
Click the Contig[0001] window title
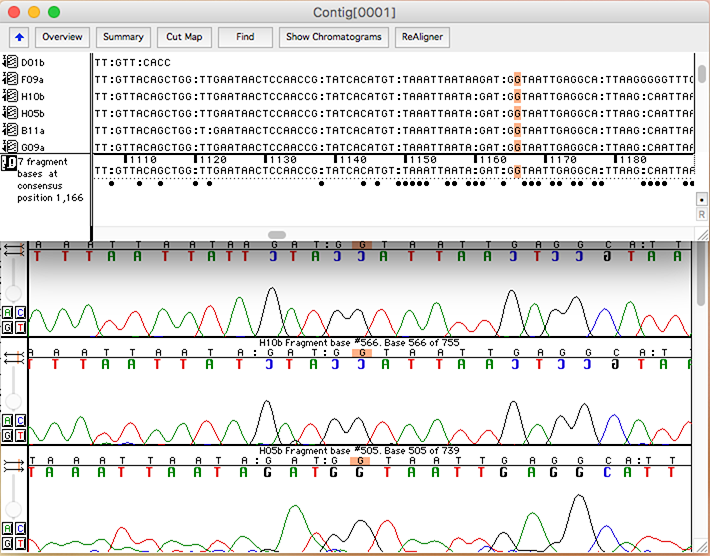point(355,12)
